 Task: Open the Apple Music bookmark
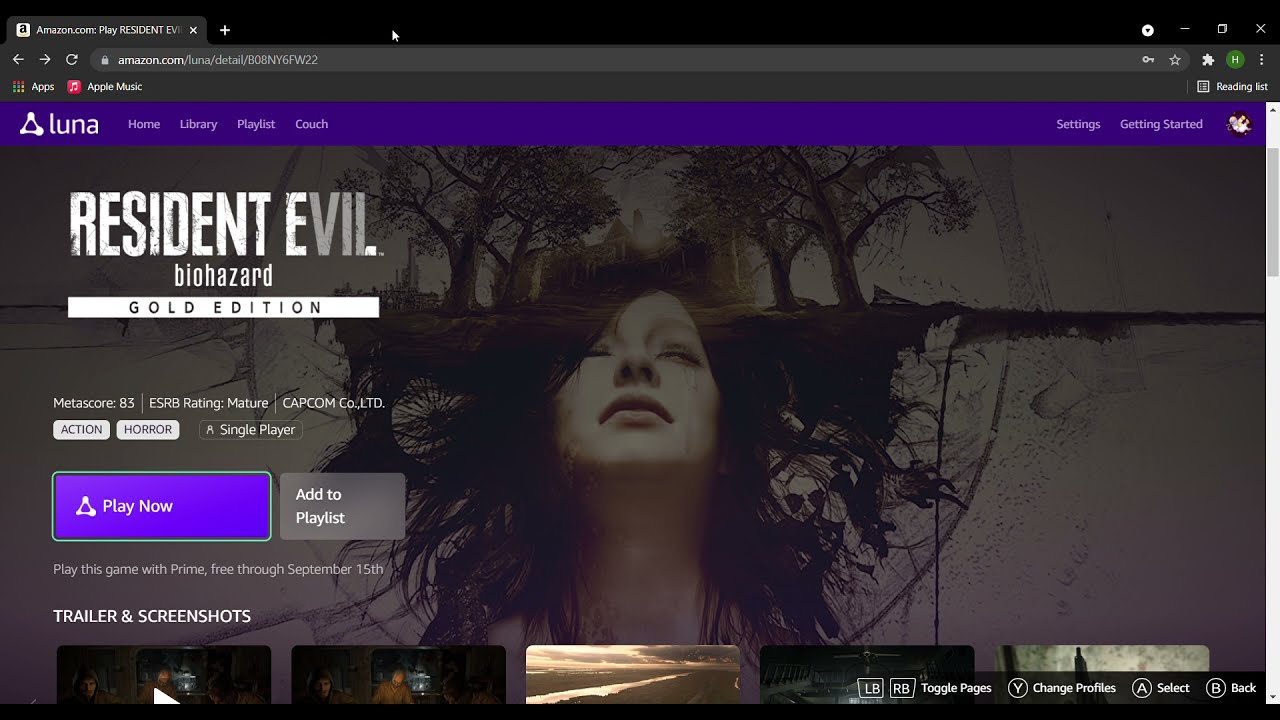[x=105, y=87]
